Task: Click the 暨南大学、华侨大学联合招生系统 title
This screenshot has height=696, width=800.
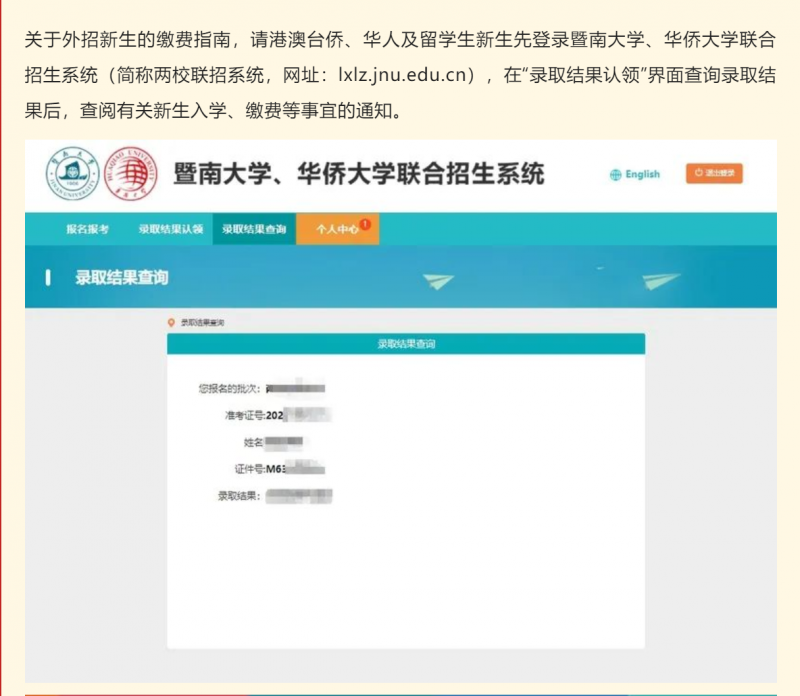Action: tap(359, 174)
